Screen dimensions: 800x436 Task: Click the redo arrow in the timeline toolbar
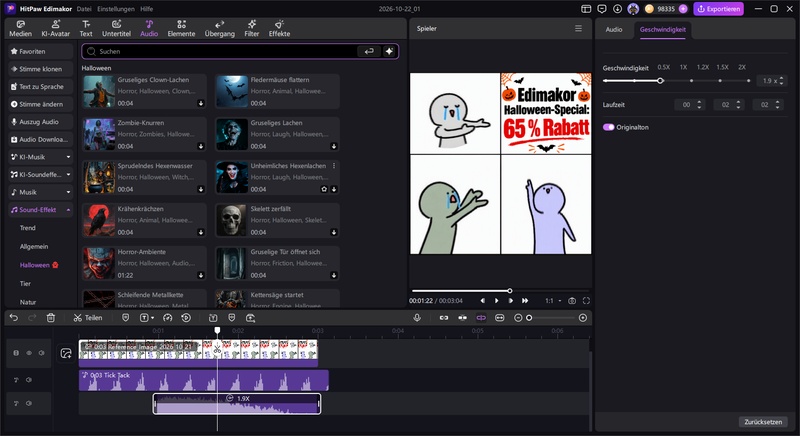click(x=32, y=318)
